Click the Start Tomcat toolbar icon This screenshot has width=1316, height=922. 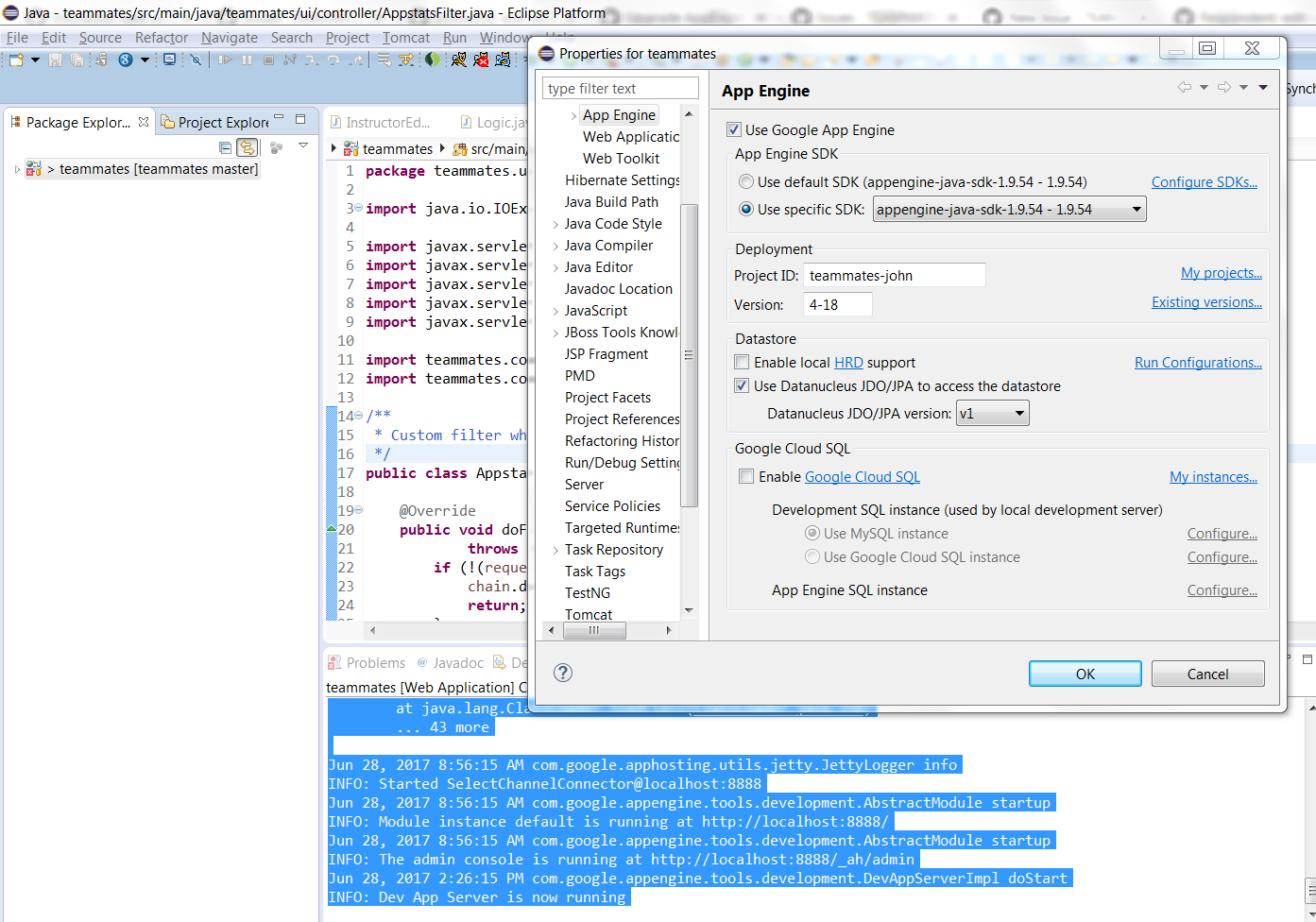tap(459, 60)
